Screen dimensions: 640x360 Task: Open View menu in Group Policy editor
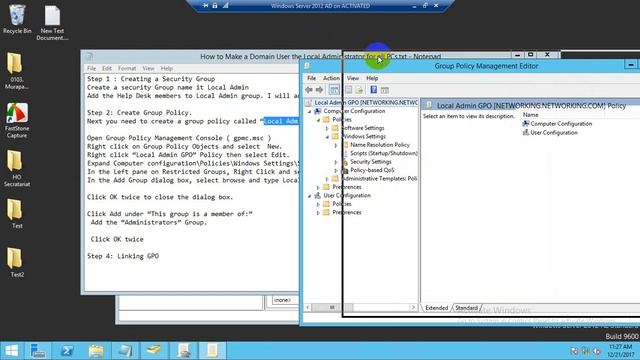click(353, 78)
